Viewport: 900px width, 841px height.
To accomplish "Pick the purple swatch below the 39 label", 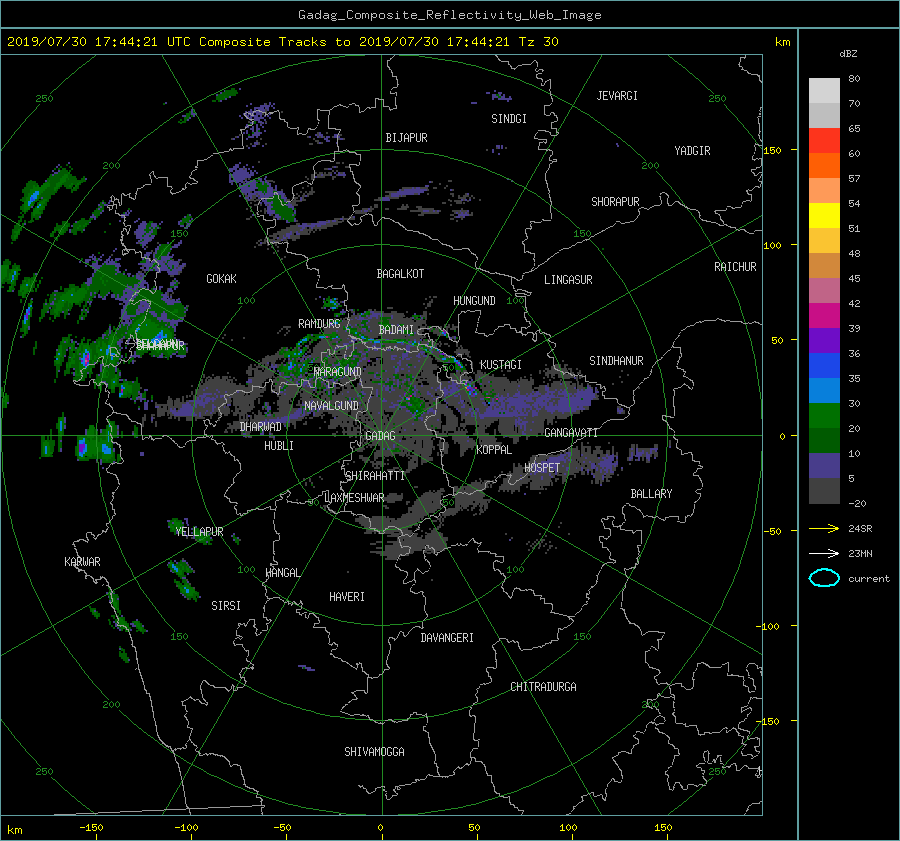I will click(x=824, y=340).
